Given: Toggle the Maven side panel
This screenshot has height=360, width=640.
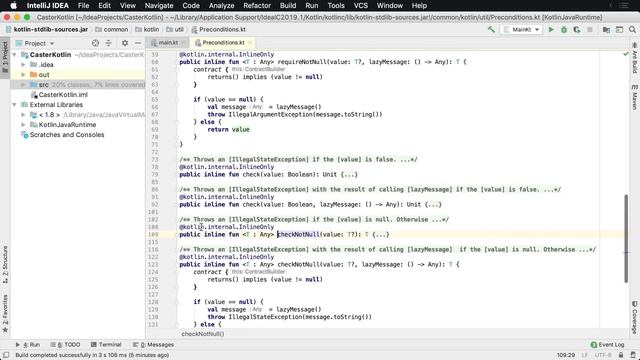Looking at the screenshot, I should [x=635, y=97].
